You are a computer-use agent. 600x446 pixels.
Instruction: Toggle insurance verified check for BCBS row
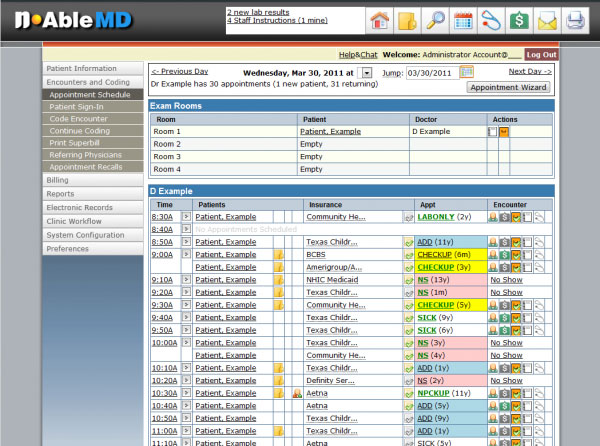409,255
